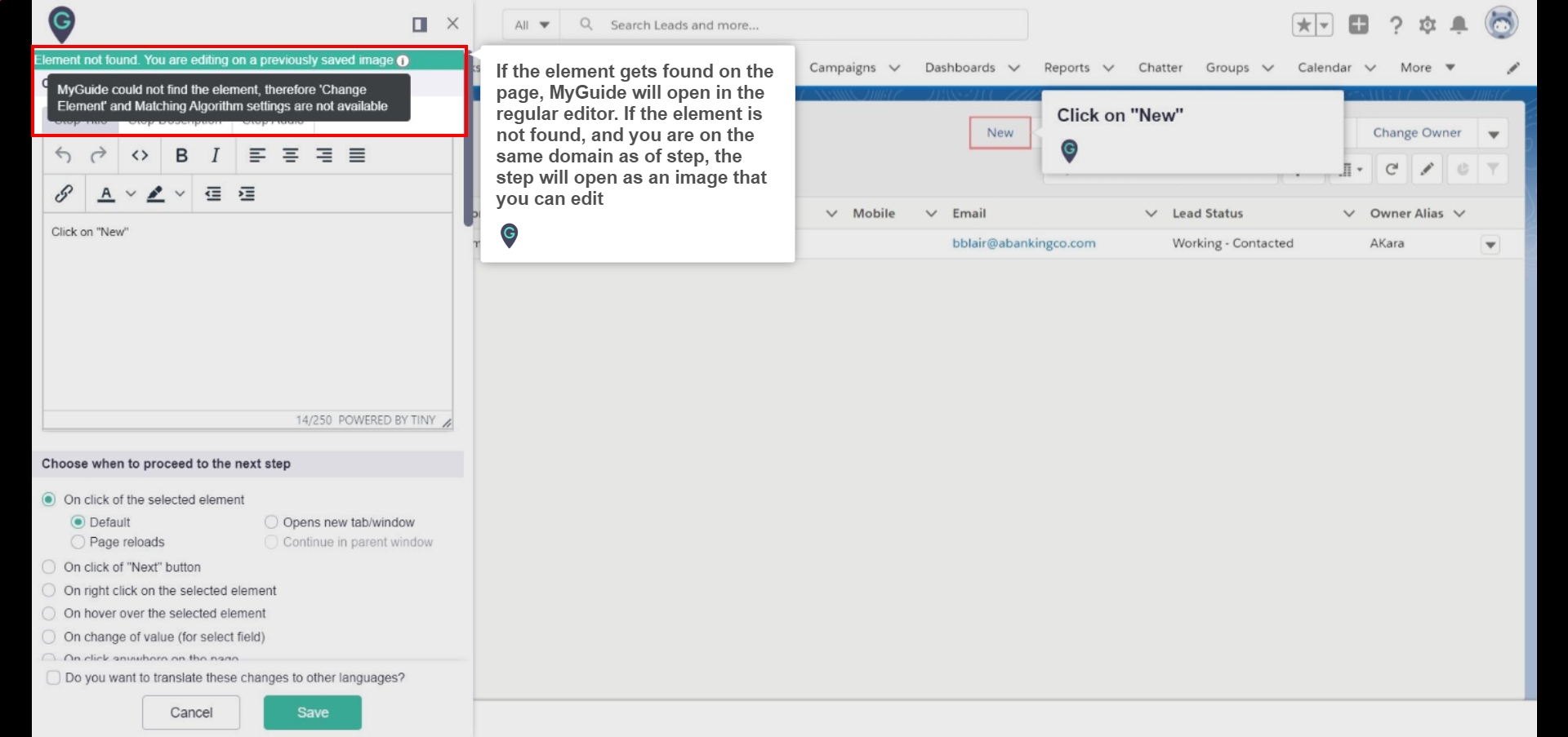Go to the Chatter tab
The image size is (1568, 737).
click(1160, 68)
